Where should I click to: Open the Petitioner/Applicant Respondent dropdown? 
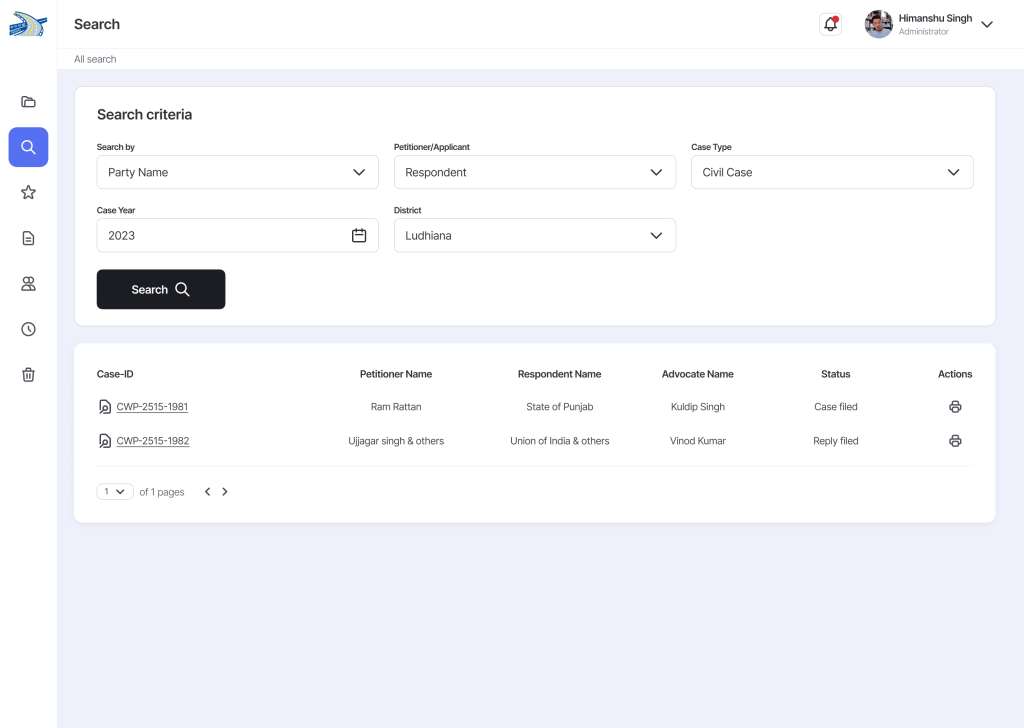pos(534,172)
